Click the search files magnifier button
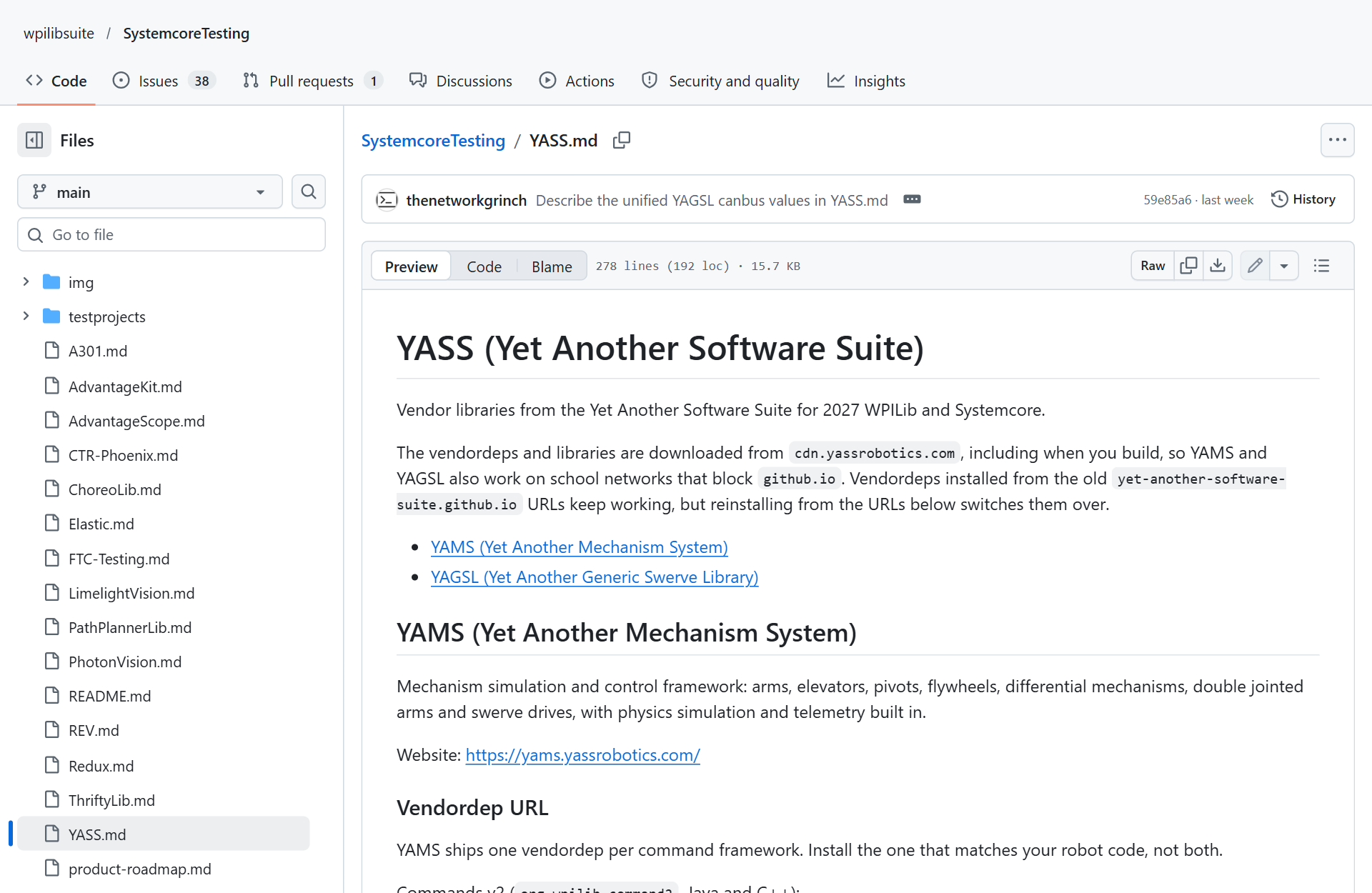The height and width of the screenshot is (893, 1372). click(x=309, y=191)
